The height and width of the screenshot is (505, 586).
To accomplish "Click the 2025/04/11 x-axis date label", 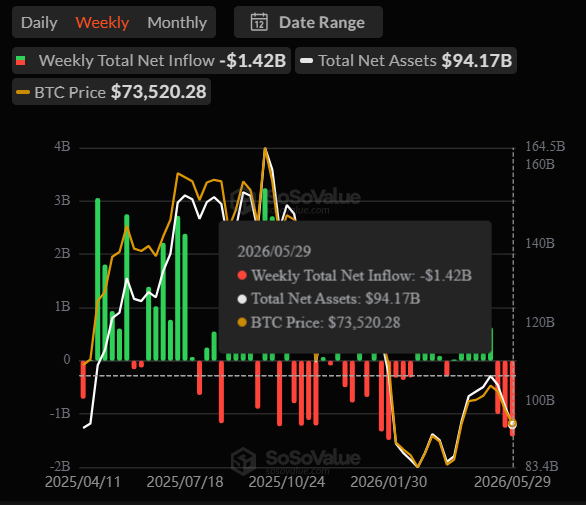I will (x=83, y=482).
